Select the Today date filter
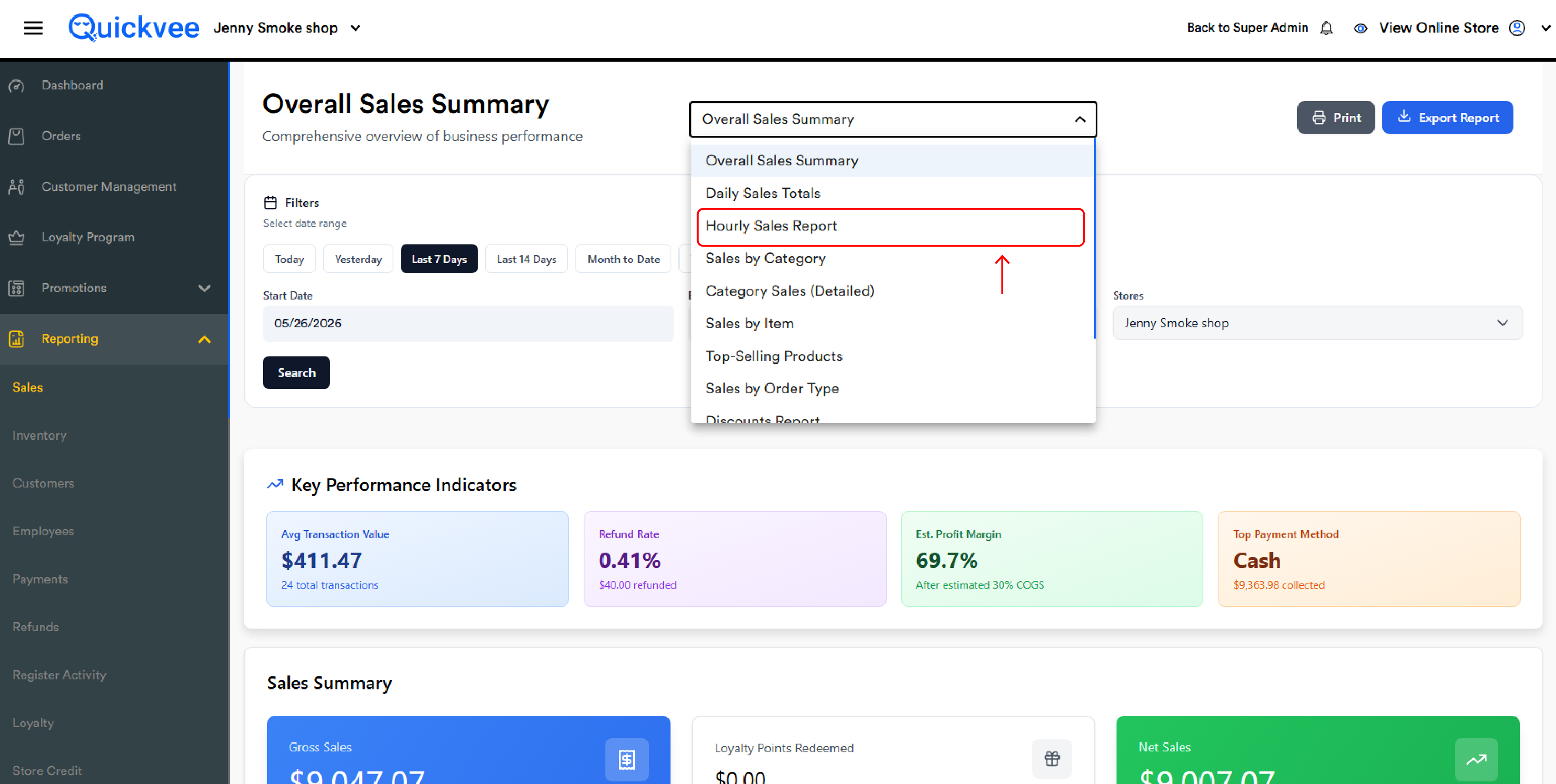 tap(289, 259)
